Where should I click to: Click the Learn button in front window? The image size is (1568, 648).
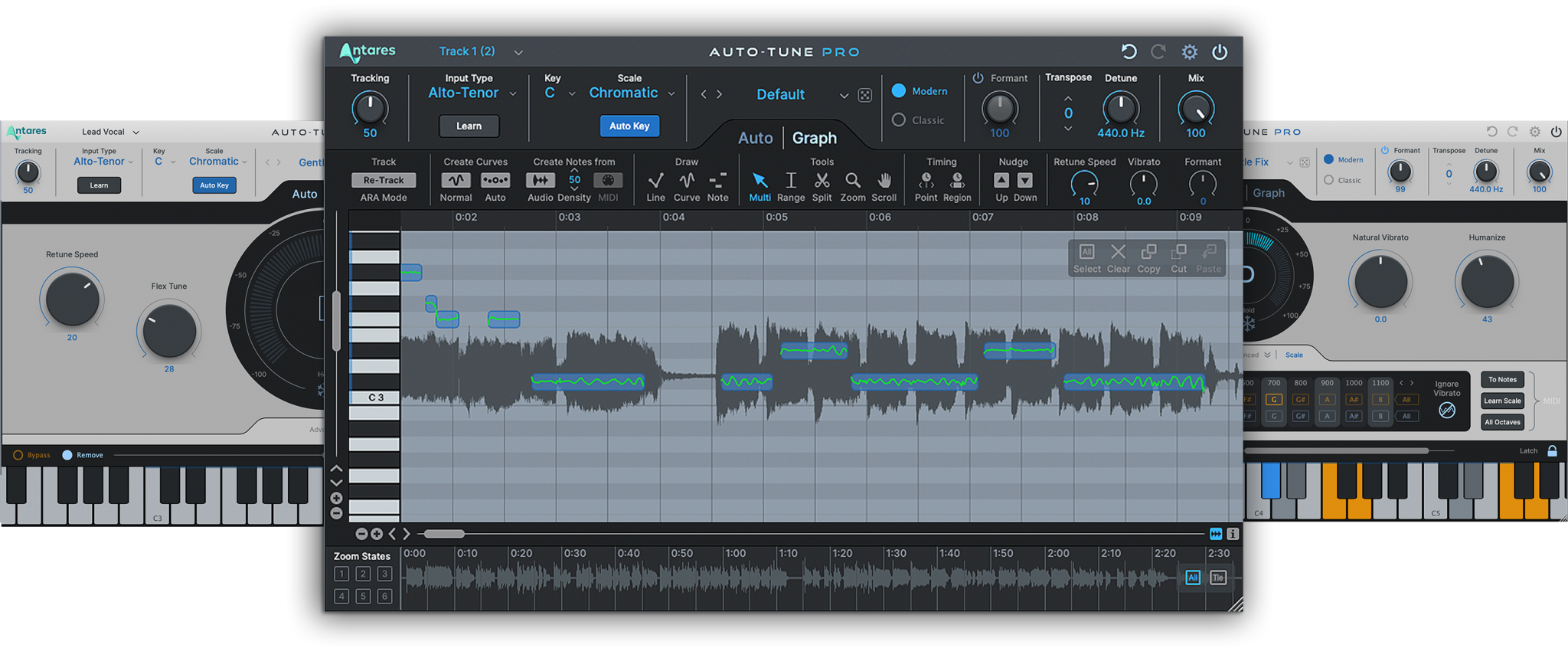469,126
